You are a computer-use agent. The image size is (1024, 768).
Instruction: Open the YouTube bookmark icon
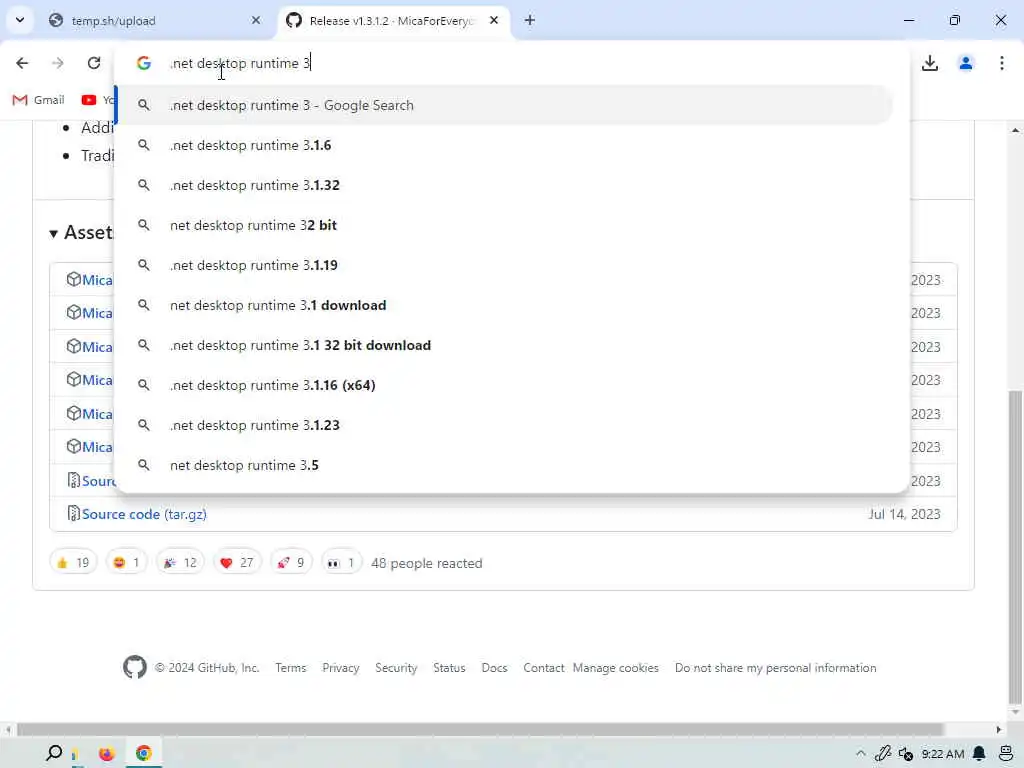(x=89, y=100)
